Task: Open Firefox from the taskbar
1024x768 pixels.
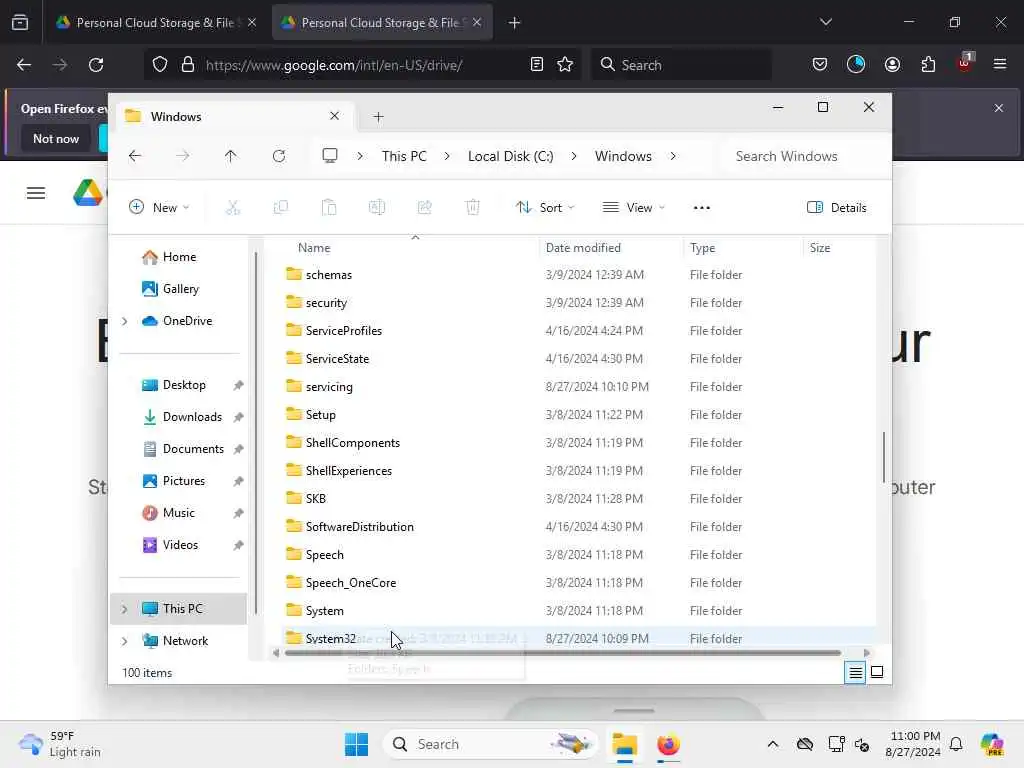Action: pyautogui.click(x=668, y=744)
